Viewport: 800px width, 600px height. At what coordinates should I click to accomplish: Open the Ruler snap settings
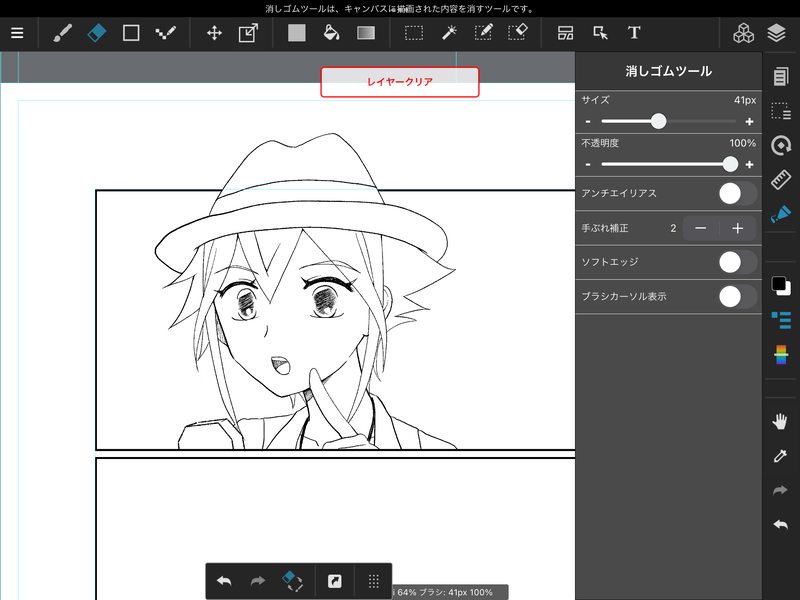(x=781, y=180)
